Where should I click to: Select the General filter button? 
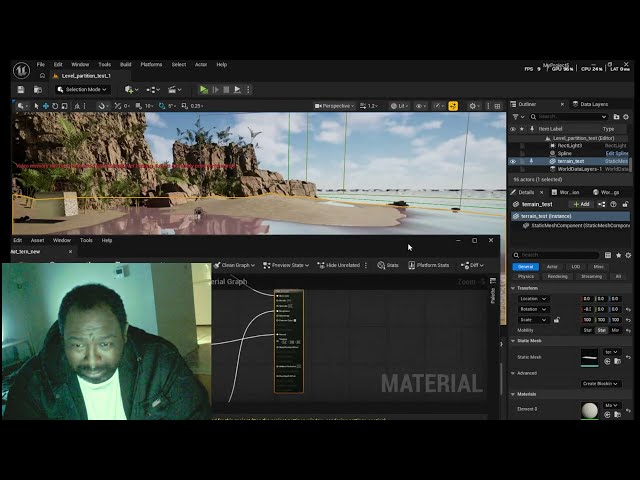pos(525,267)
